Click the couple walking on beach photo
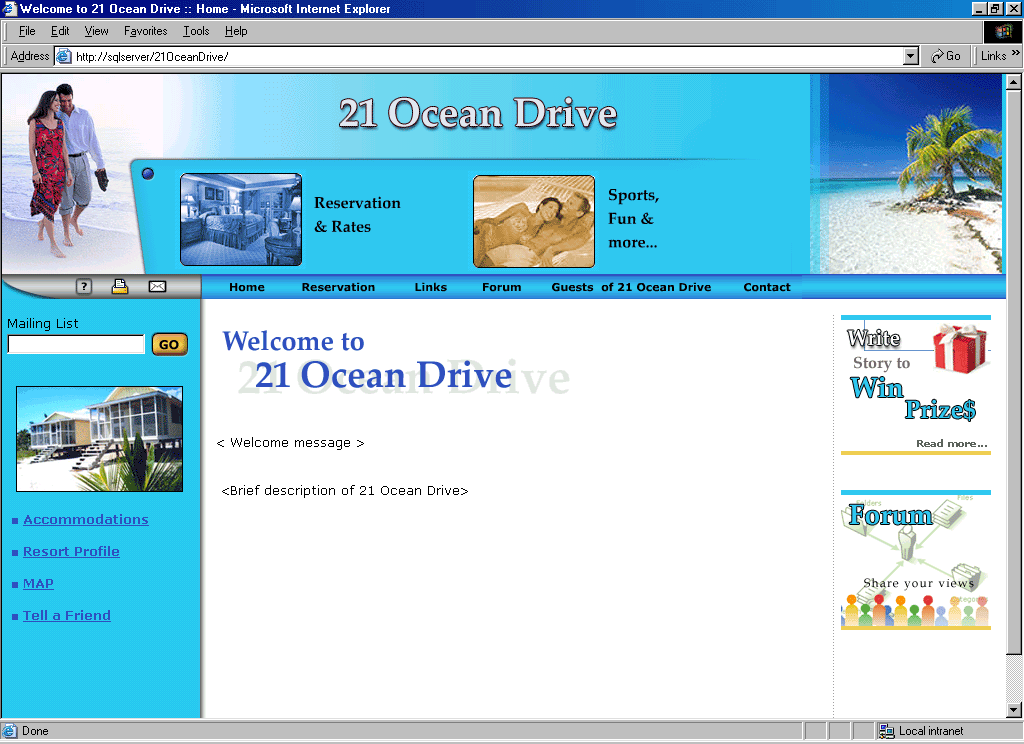 (68, 173)
